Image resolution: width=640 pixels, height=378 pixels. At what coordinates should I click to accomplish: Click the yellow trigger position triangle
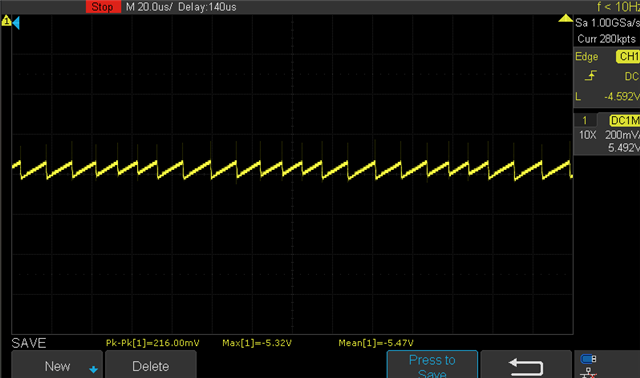click(x=565, y=18)
